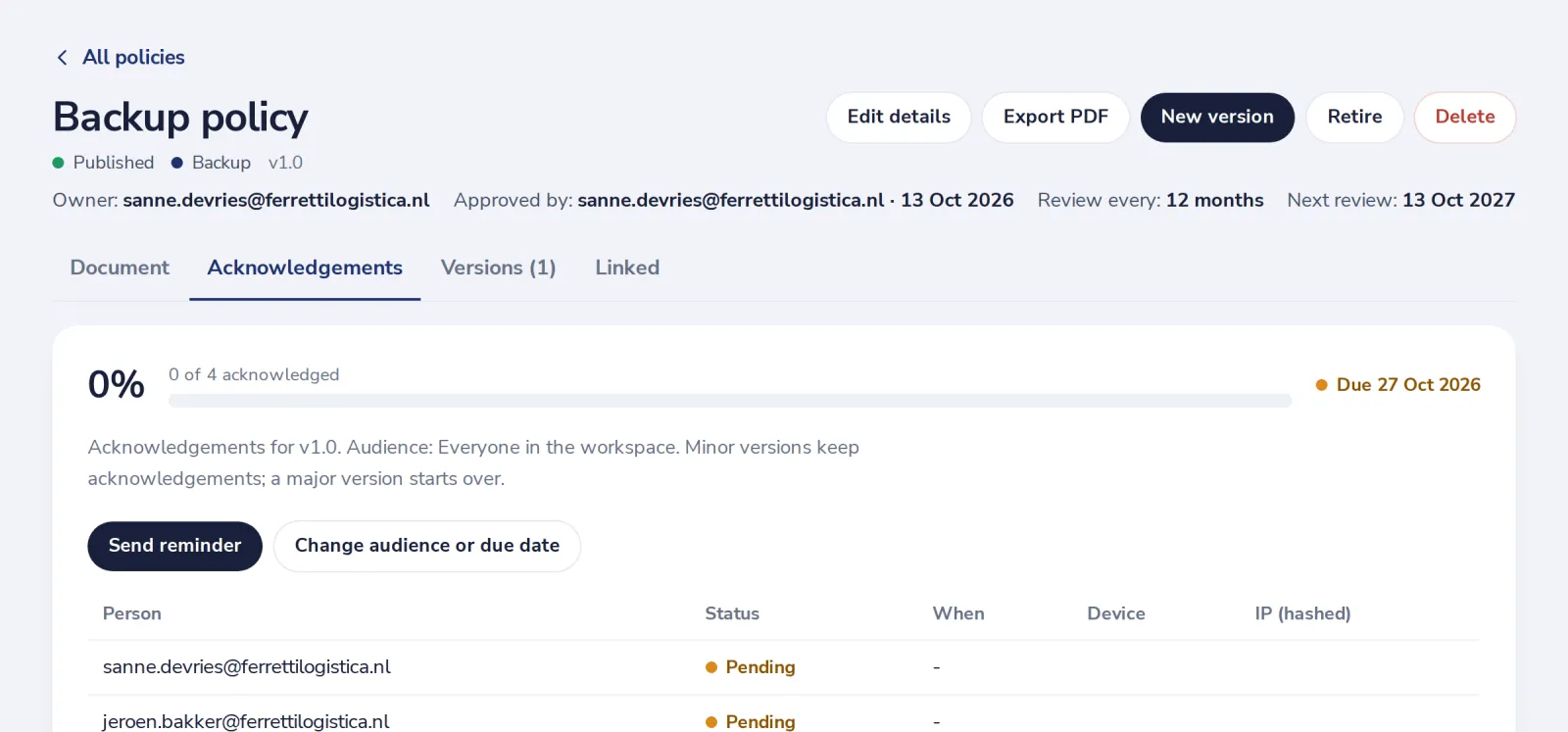Select the Due 27 Oct 2026 label

(1398, 385)
